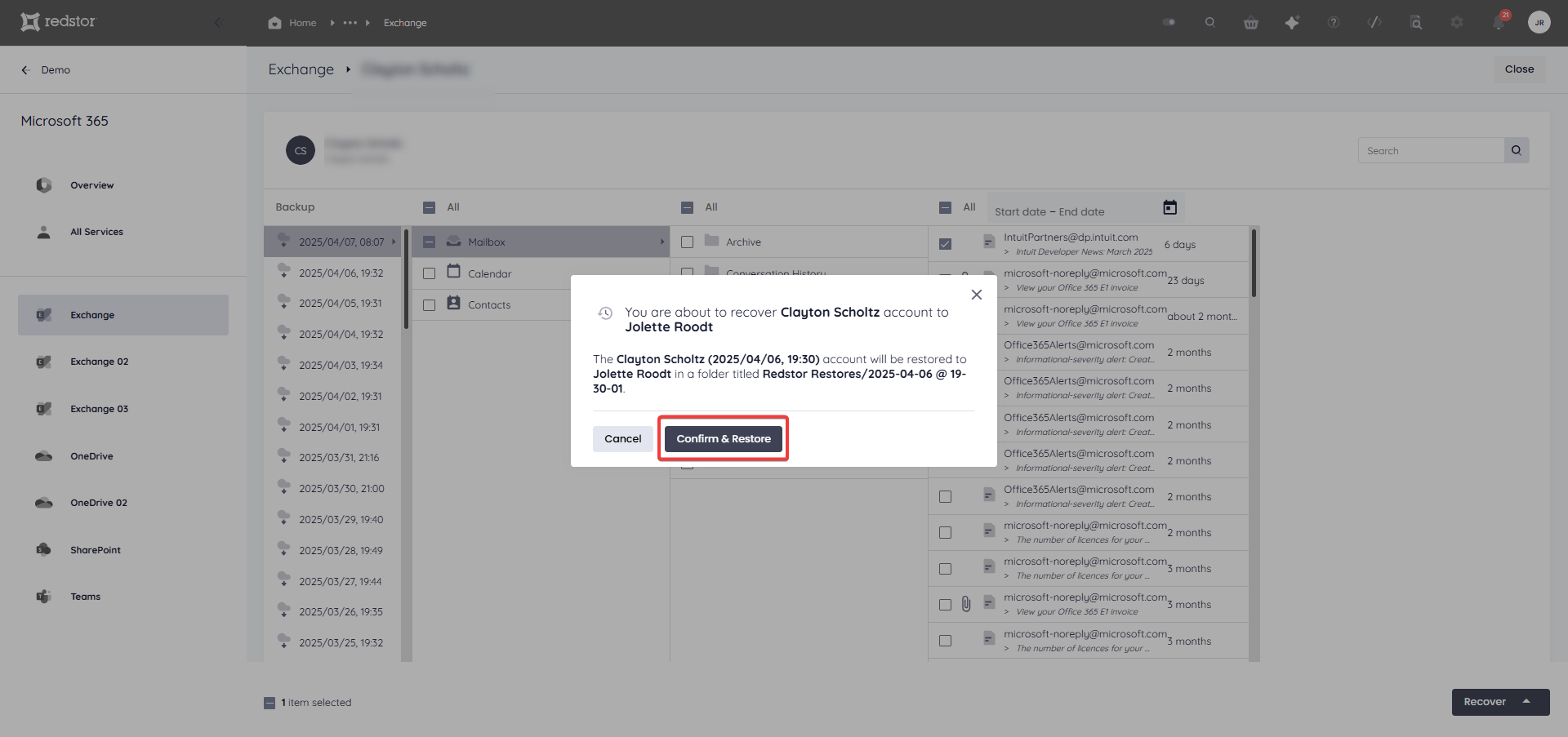Select Exchange 02 in sidebar
Image resolution: width=1568 pixels, height=737 pixels.
[99, 362]
